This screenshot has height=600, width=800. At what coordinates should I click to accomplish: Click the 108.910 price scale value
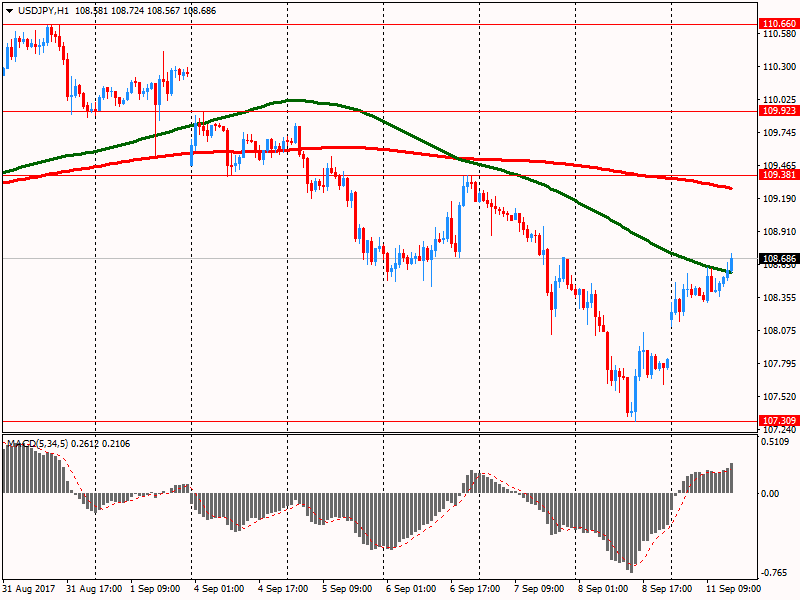779,232
